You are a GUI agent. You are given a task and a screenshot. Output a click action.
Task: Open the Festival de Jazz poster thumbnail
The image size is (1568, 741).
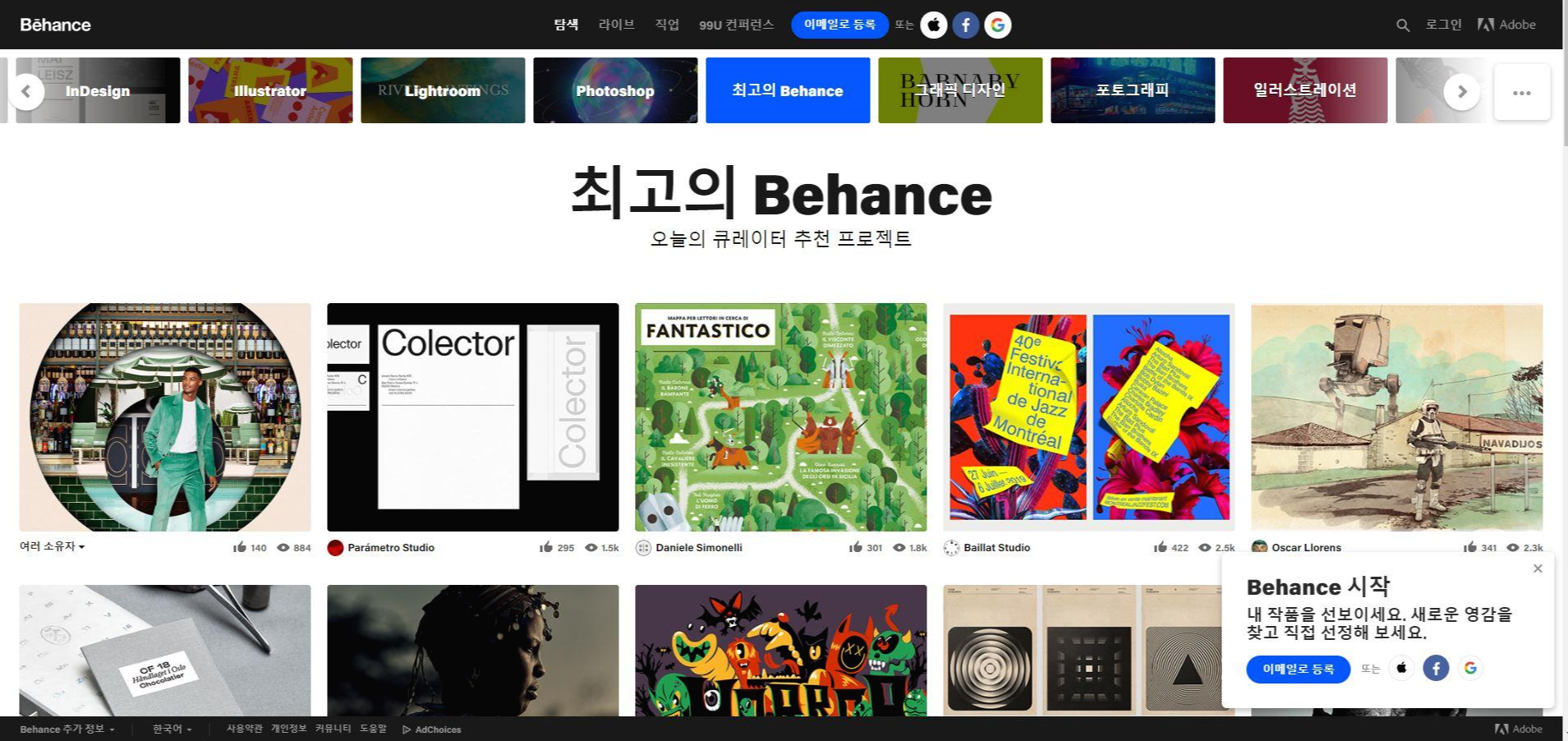(1089, 417)
